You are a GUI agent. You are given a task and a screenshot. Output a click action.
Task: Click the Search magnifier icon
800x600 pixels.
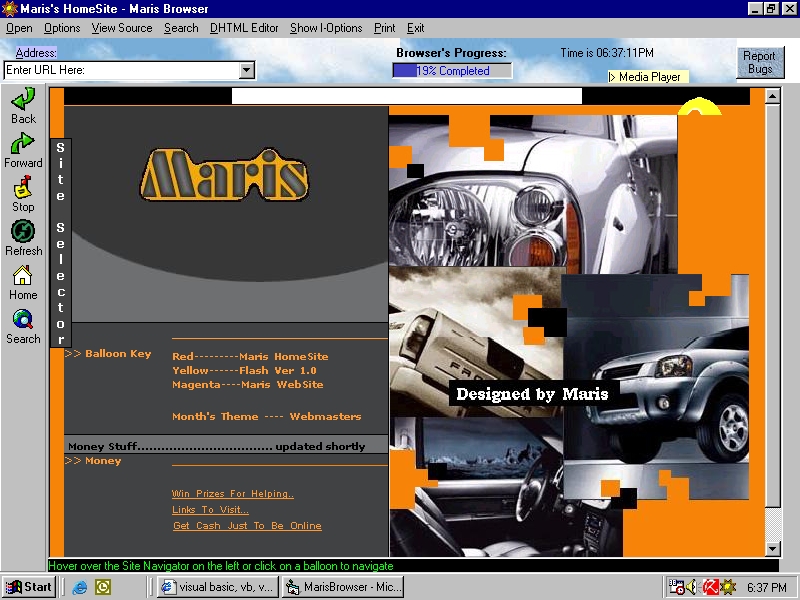click(x=23, y=319)
